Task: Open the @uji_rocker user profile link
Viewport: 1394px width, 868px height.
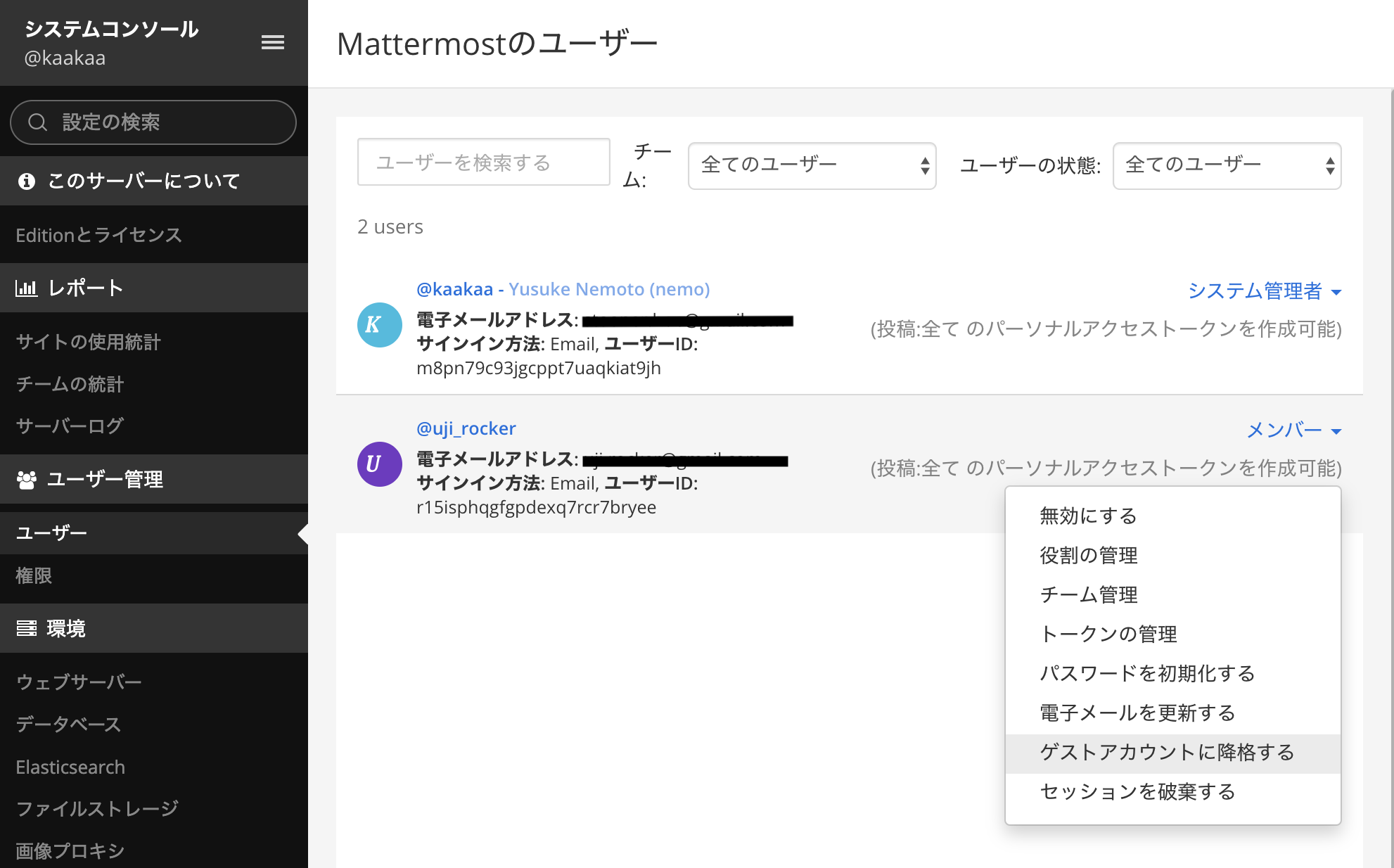Action: (466, 428)
